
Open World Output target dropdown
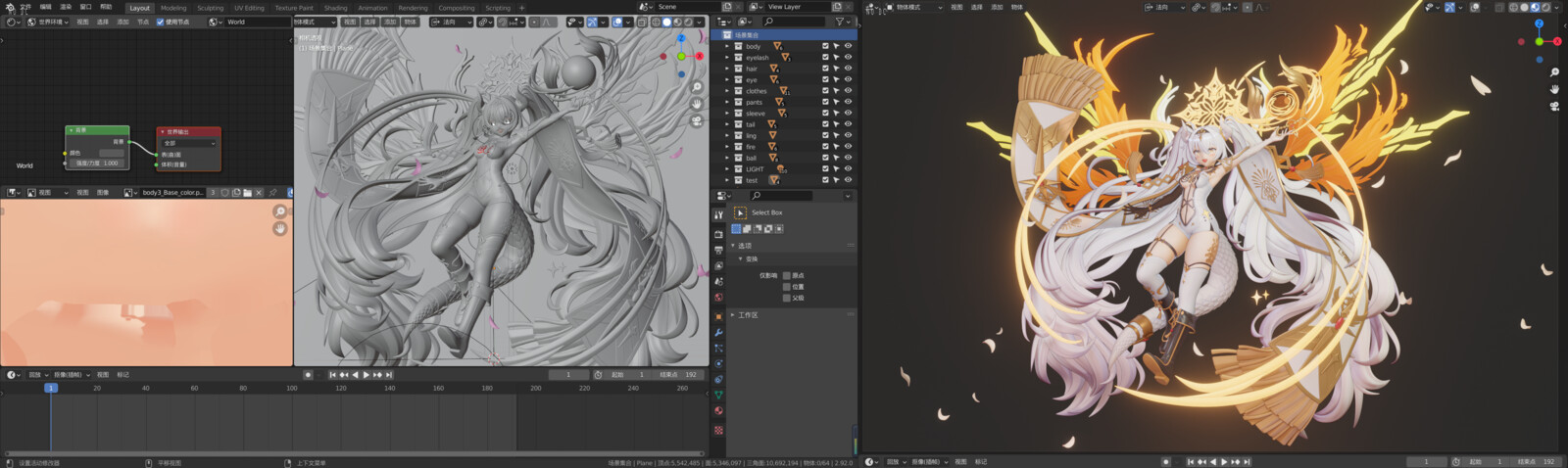(x=189, y=143)
